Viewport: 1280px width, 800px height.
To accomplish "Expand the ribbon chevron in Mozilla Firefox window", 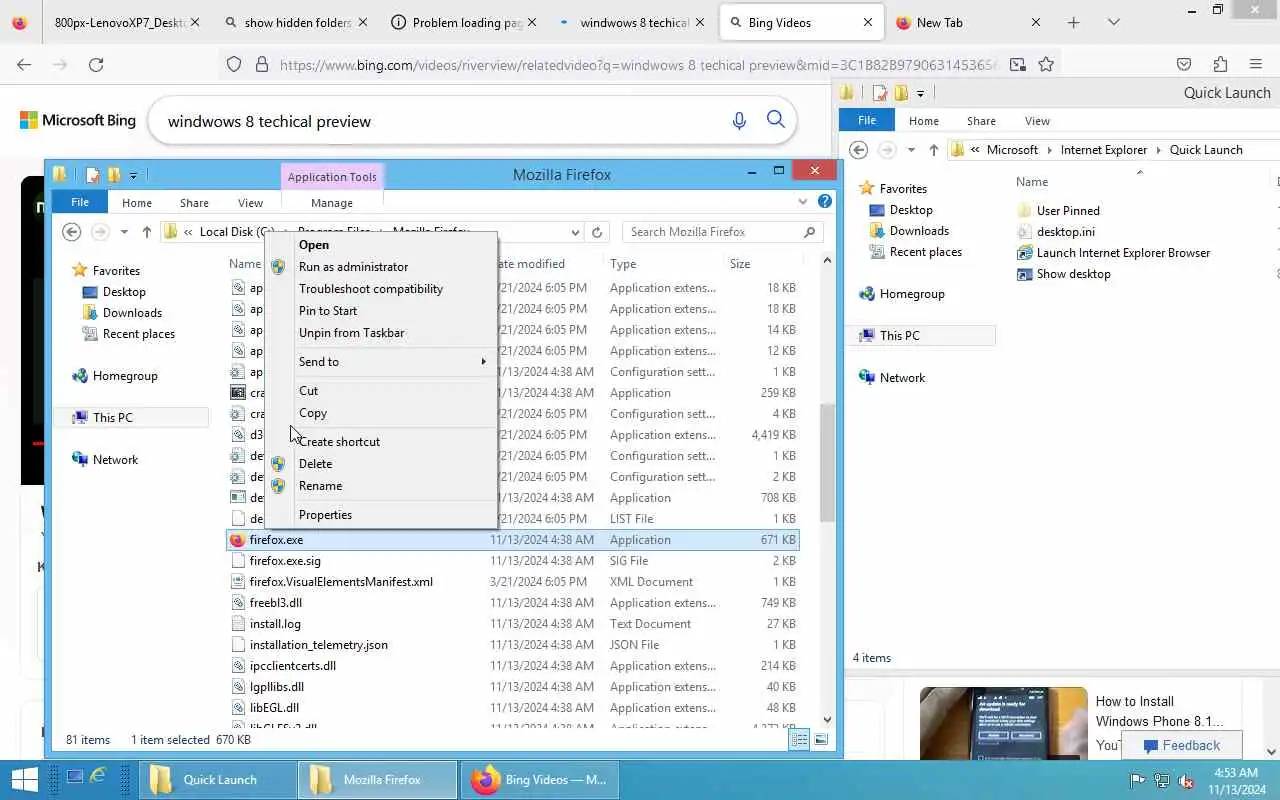I will pos(802,201).
